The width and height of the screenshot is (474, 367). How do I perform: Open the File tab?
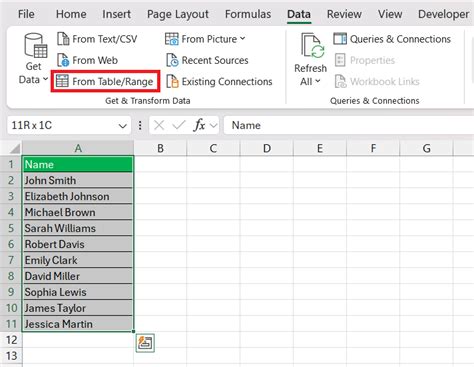26,14
